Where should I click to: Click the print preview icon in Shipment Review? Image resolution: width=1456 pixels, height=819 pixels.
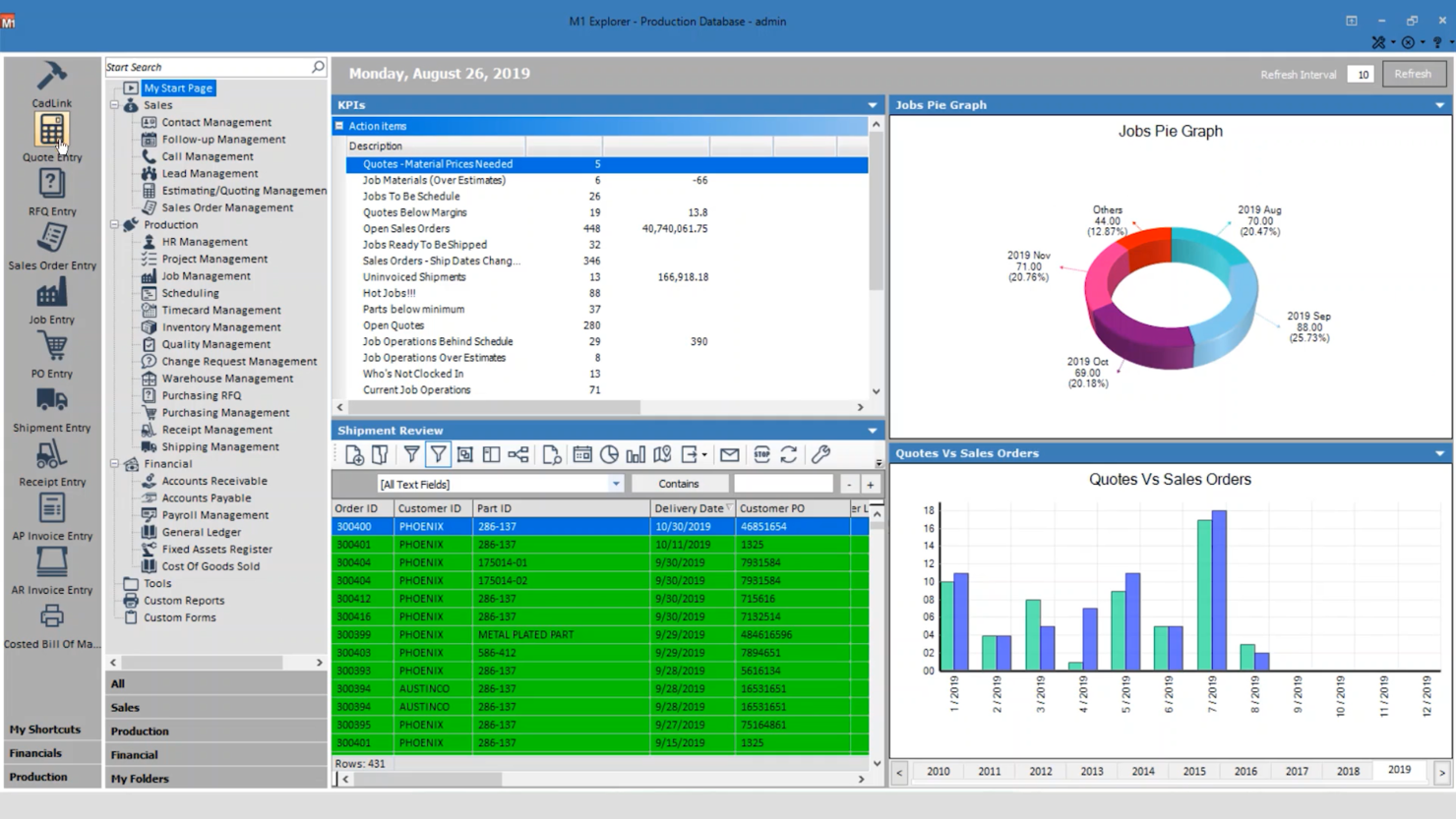click(x=552, y=454)
